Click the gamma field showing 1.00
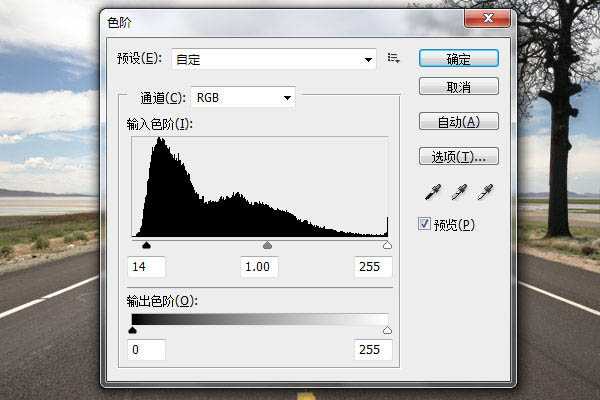The height and width of the screenshot is (400, 600). pos(259,267)
